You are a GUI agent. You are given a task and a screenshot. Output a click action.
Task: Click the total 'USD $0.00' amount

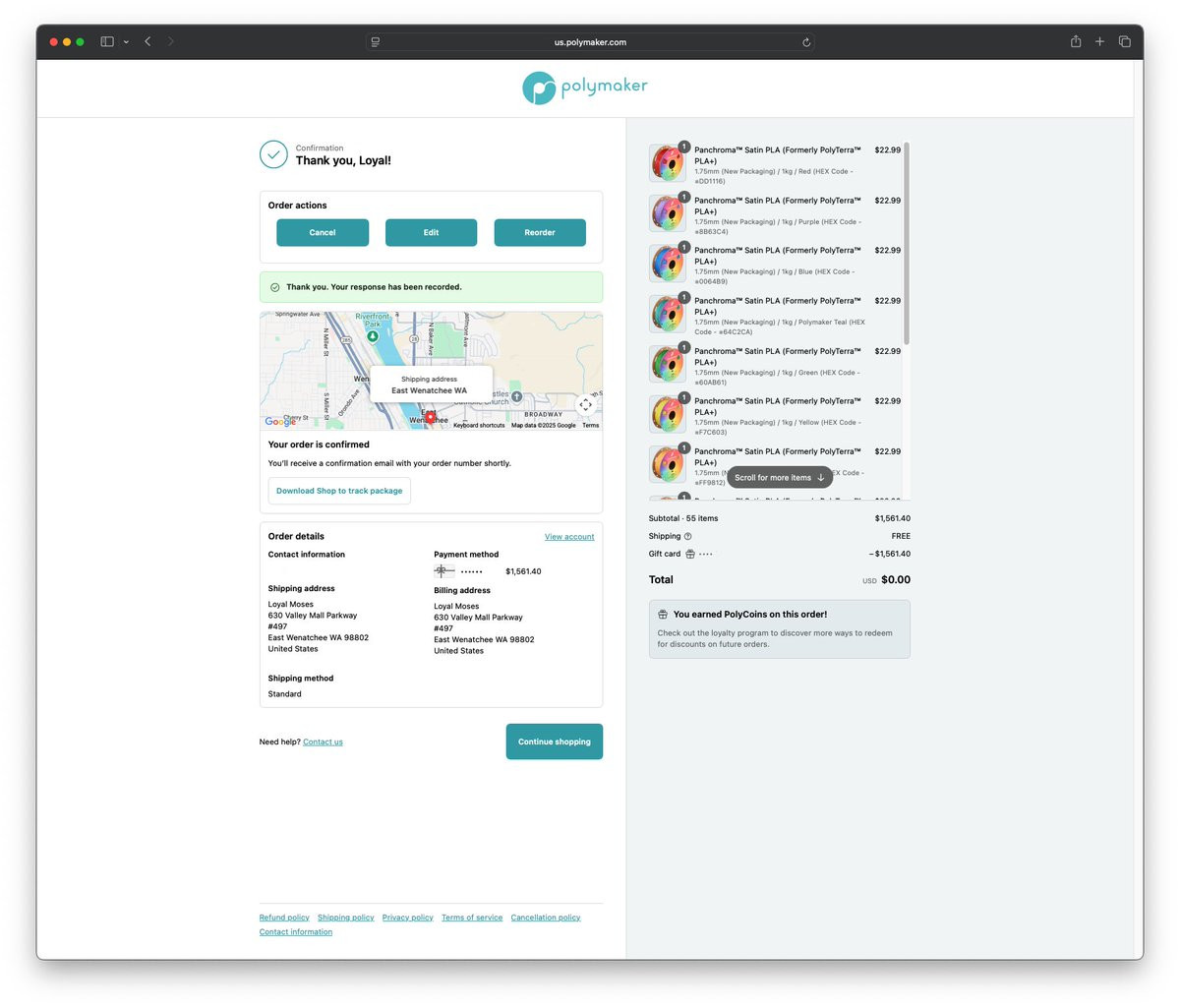point(886,580)
